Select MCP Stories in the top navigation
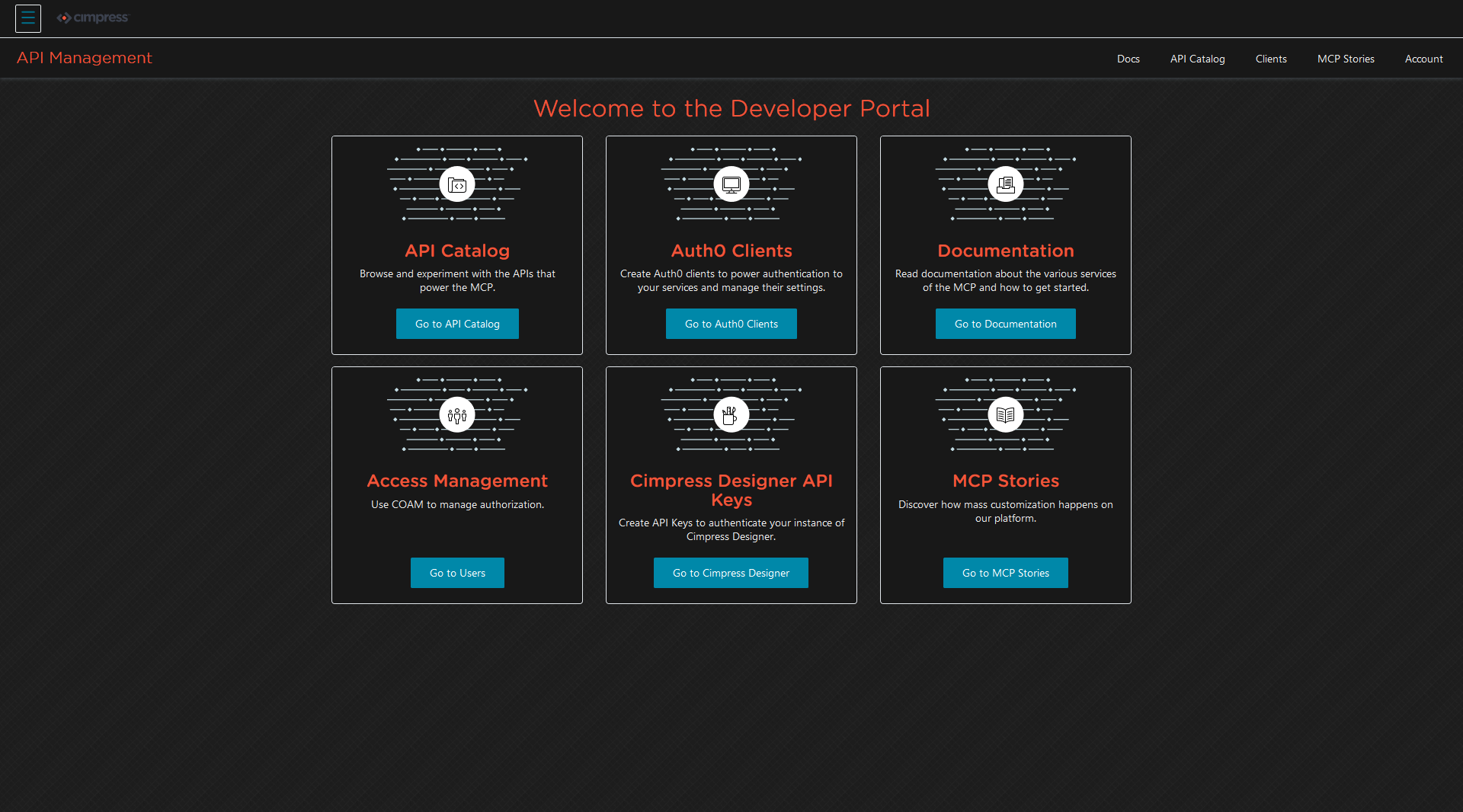The width and height of the screenshot is (1463, 812). [x=1346, y=59]
